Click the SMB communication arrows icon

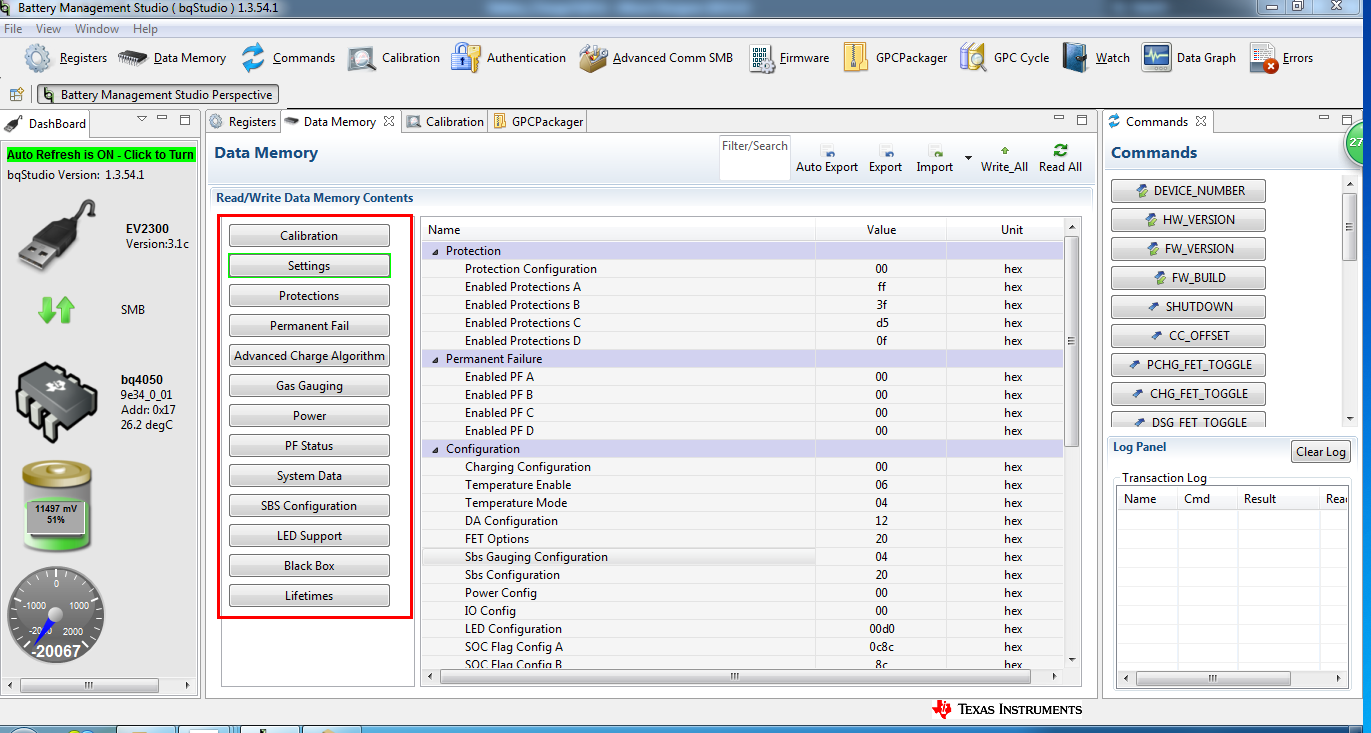tap(56, 310)
